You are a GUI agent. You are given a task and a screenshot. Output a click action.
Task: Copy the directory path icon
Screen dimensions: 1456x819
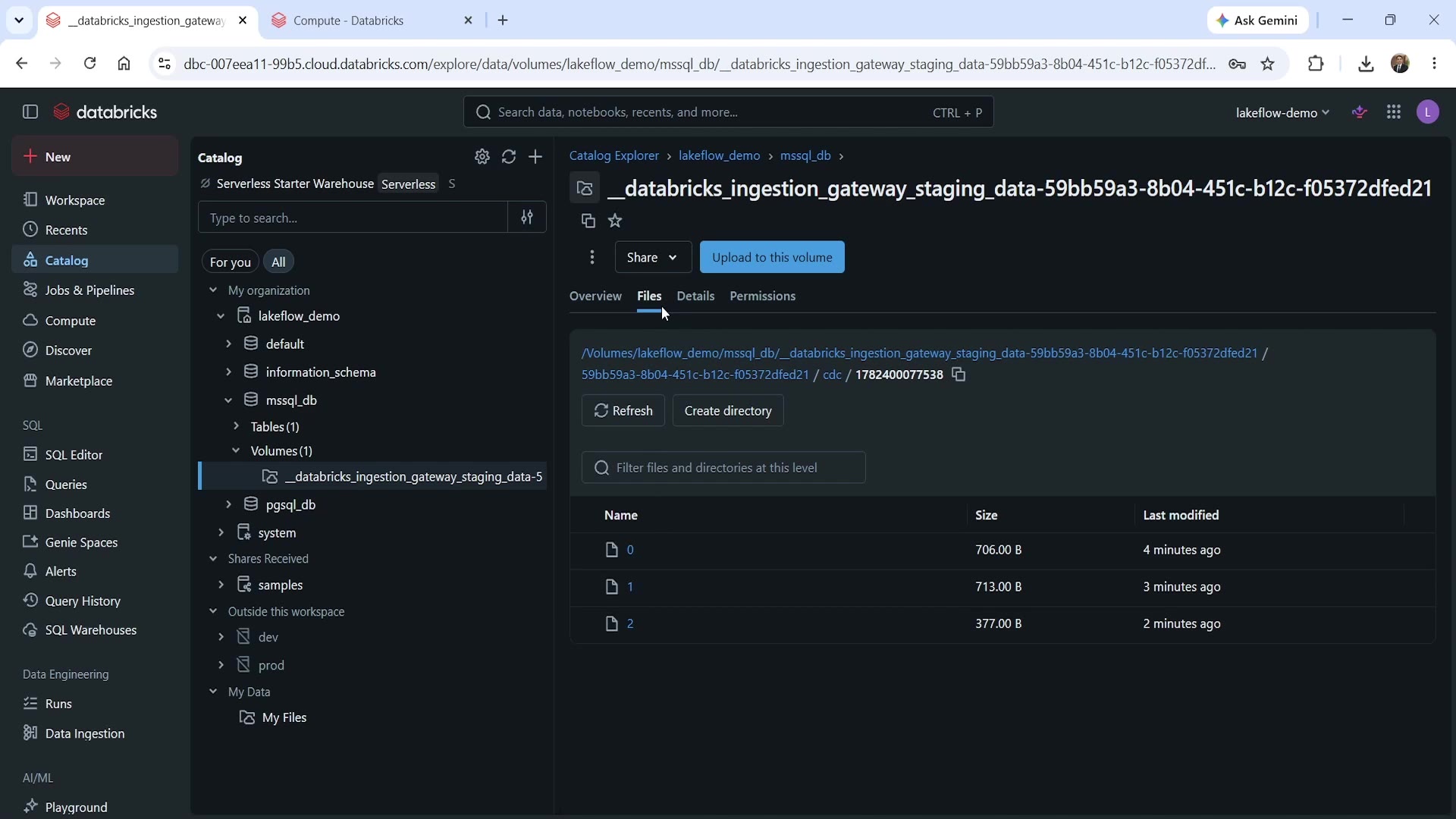[x=959, y=375]
